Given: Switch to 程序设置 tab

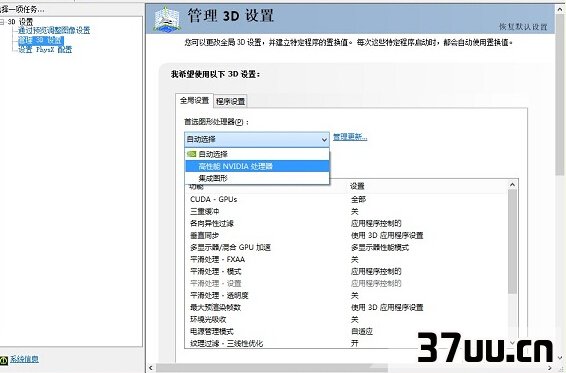Looking at the screenshot, I should point(231,101).
